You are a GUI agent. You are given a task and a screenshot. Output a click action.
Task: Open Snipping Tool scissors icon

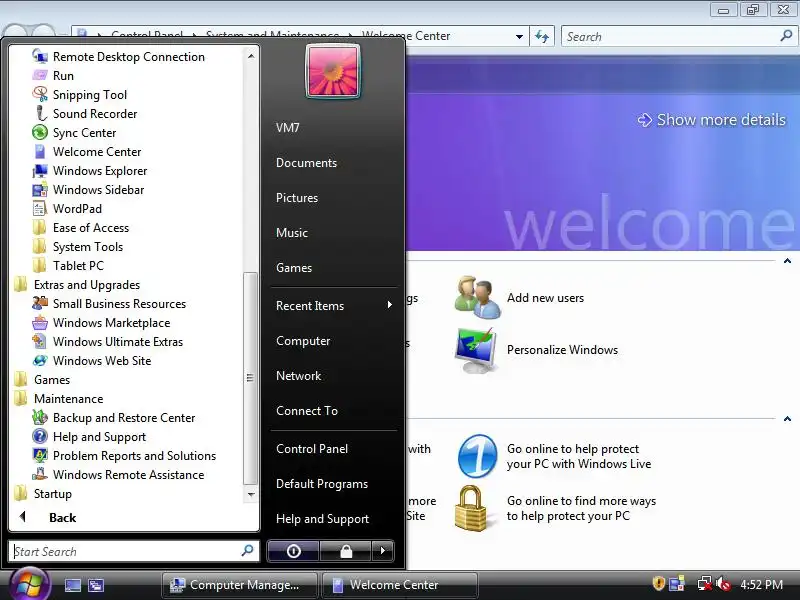40,94
